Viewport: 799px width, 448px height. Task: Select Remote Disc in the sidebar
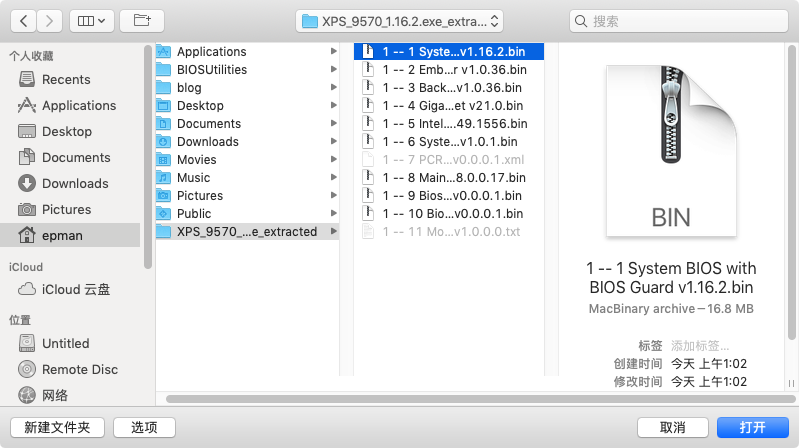79,369
